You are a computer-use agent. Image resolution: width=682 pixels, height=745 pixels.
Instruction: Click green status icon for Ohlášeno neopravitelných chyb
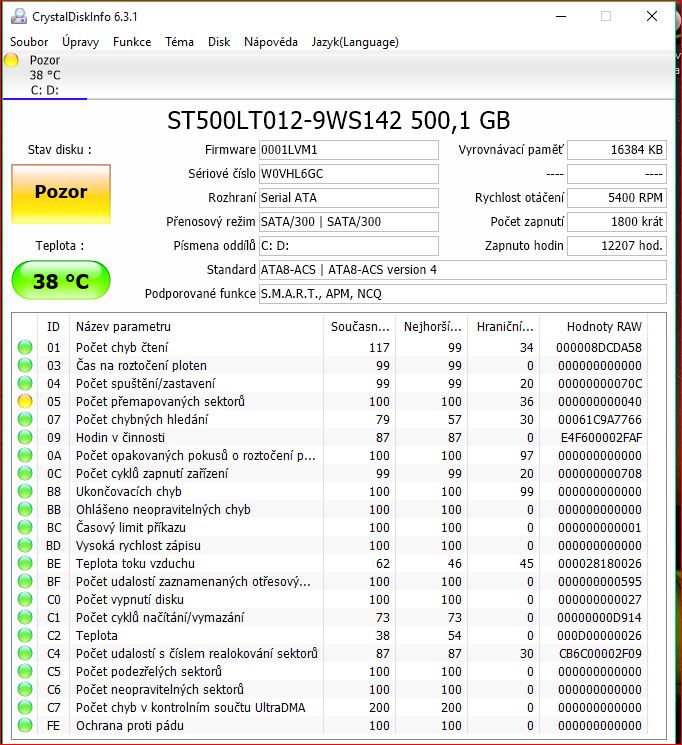tap(25, 509)
